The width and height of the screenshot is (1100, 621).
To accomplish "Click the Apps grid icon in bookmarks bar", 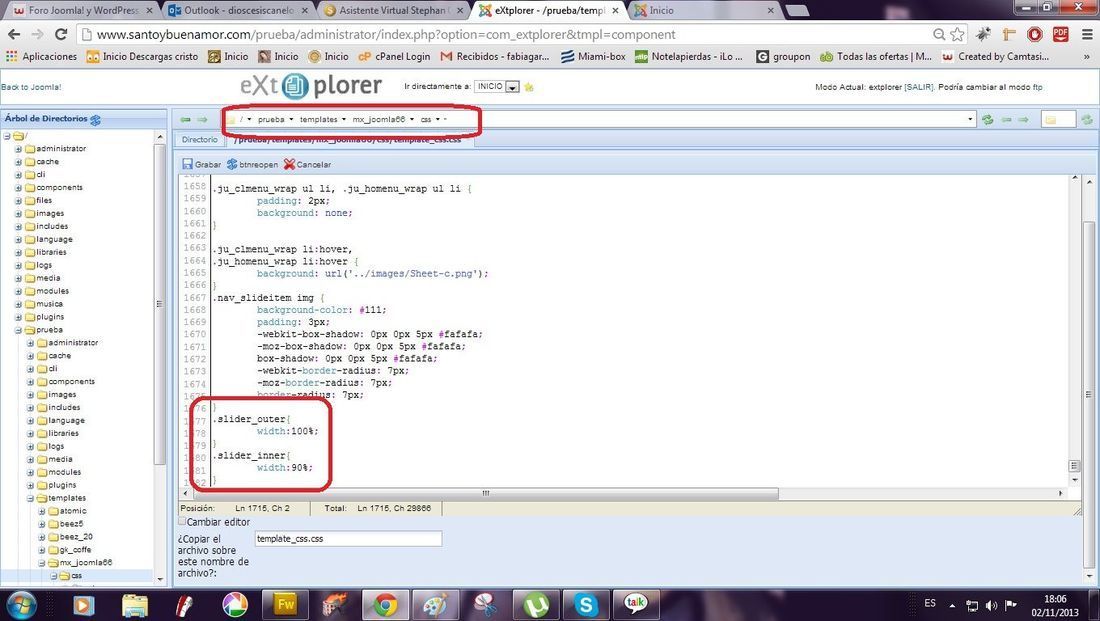I will coord(11,56).
